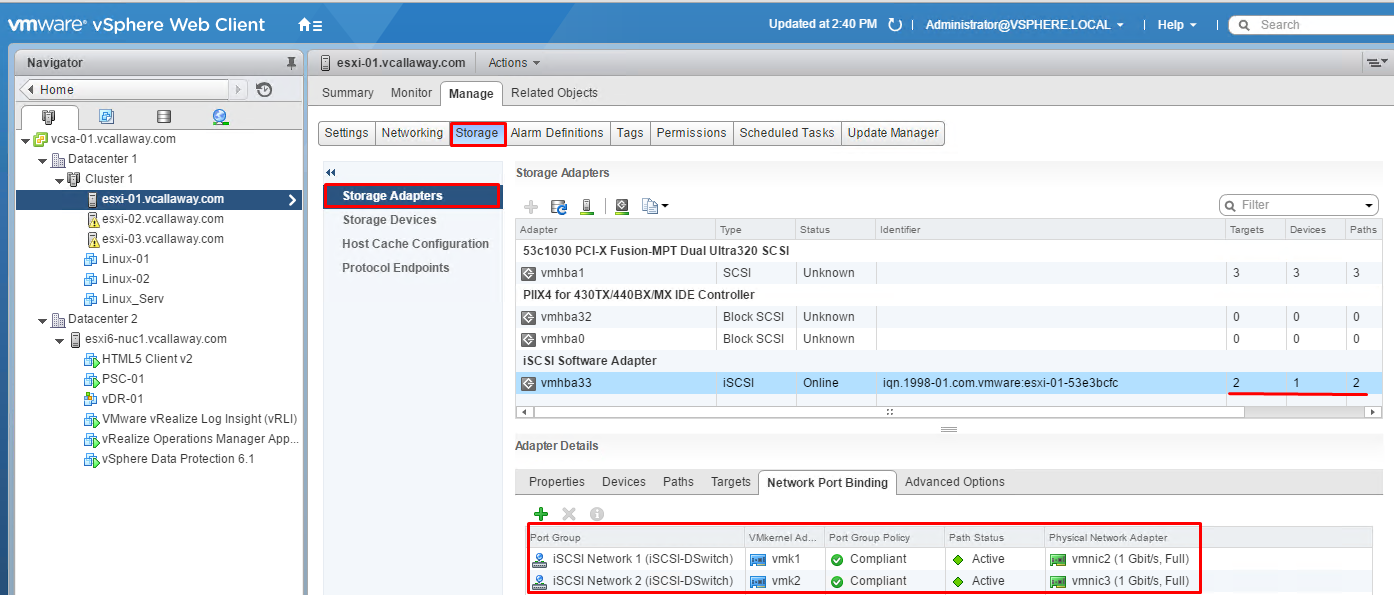Rescan the selected storage adapter
Image resolution: width=1394 pixels, height=595 pixels.
(622, 206)
